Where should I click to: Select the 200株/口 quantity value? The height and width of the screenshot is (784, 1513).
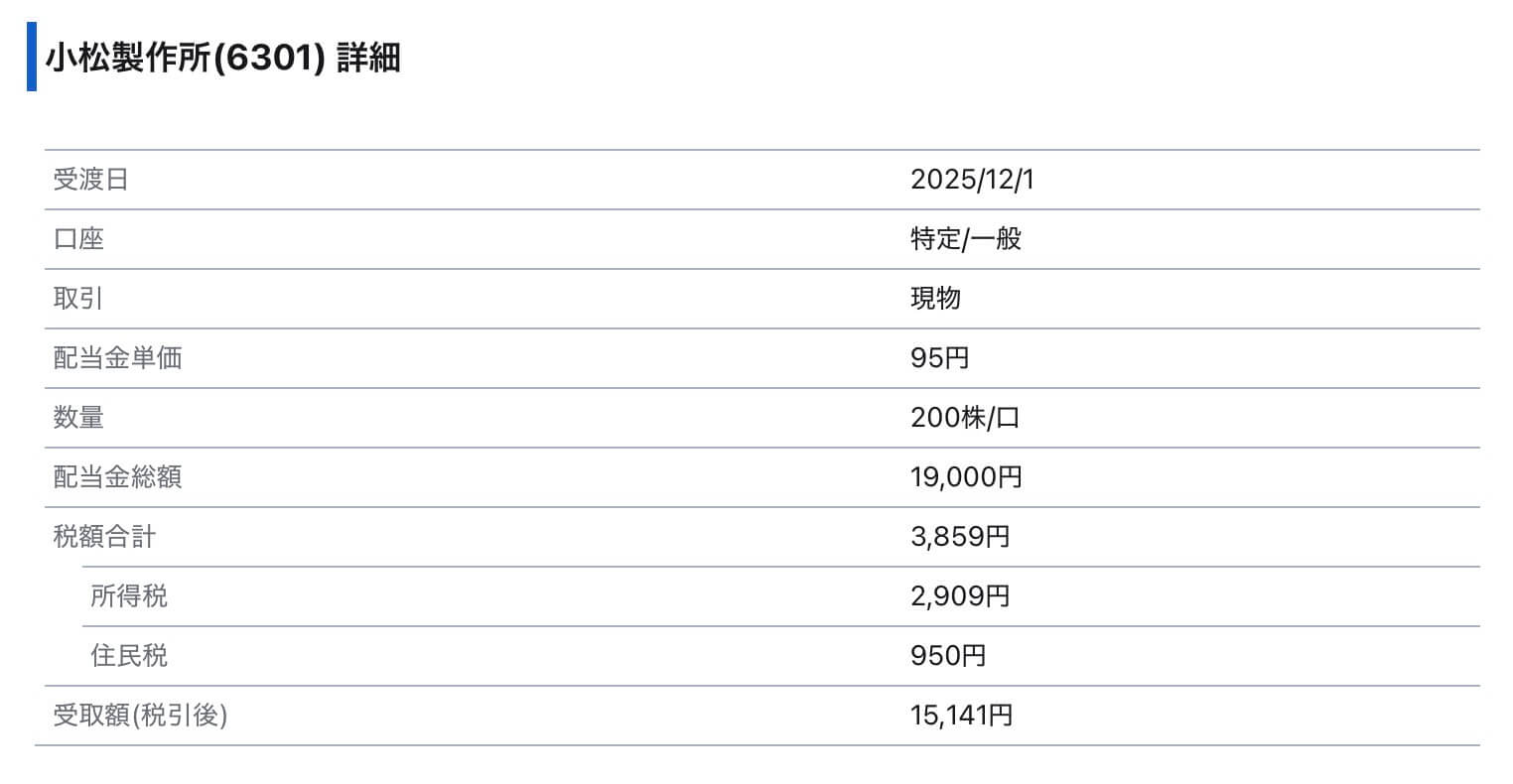[x=965, y=418]
